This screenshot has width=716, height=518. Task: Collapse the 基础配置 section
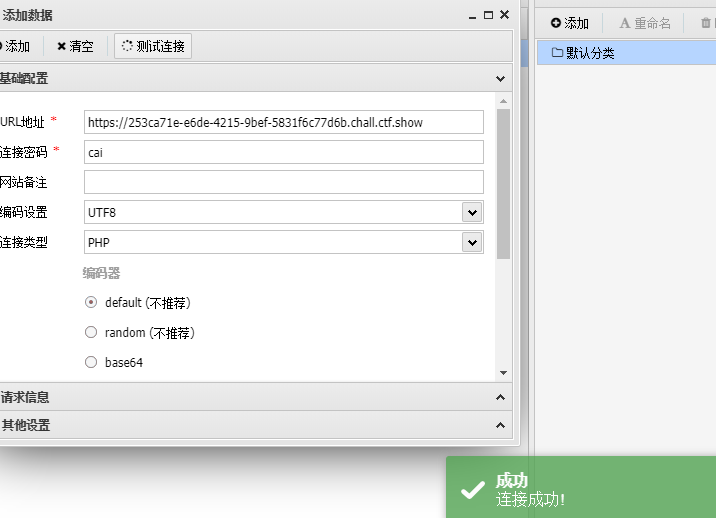click(500, 79)
